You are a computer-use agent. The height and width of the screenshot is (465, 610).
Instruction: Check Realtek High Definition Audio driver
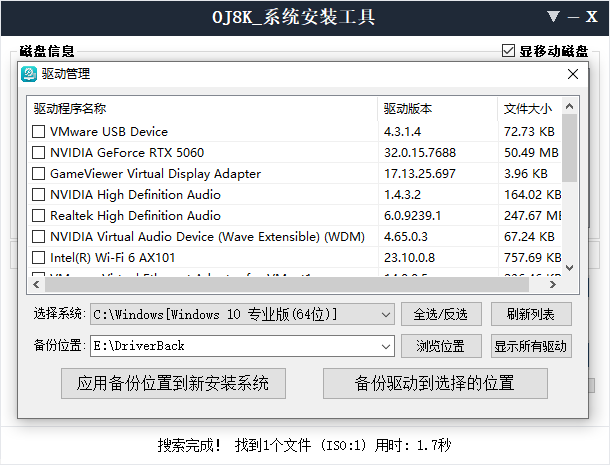[x=38, y=216]
